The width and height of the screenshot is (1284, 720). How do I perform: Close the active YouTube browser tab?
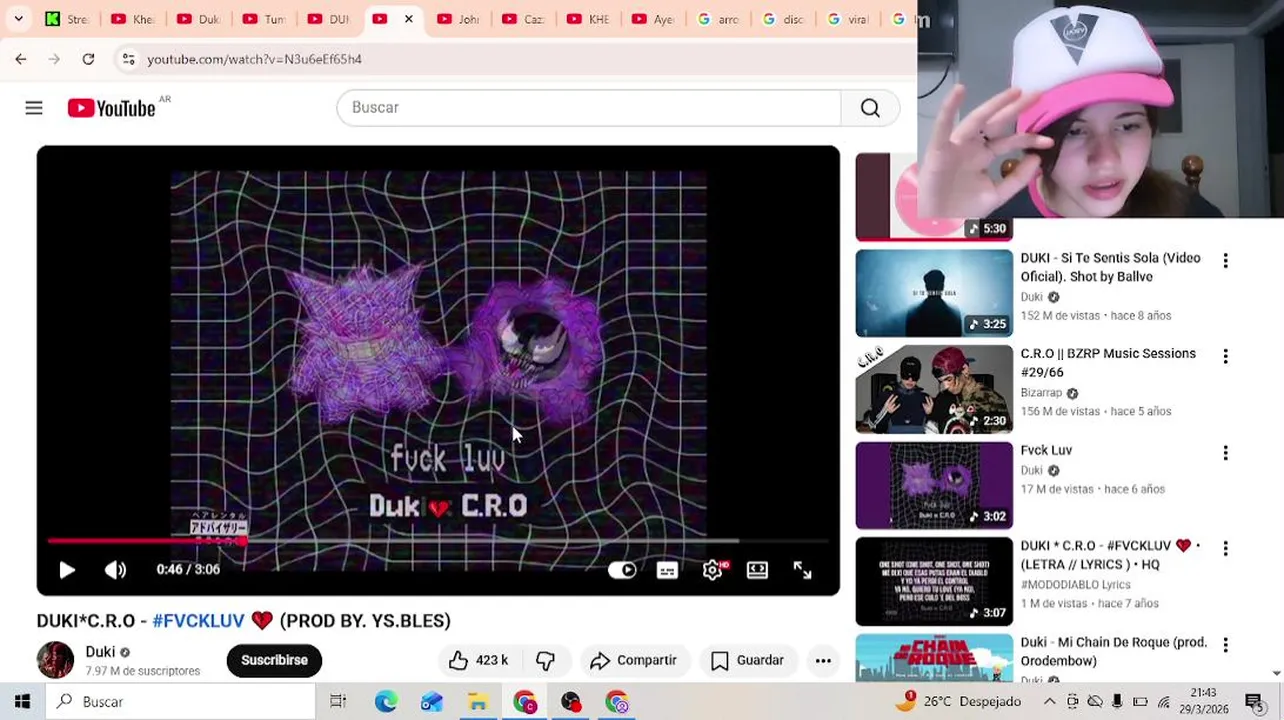coord(408,19)
